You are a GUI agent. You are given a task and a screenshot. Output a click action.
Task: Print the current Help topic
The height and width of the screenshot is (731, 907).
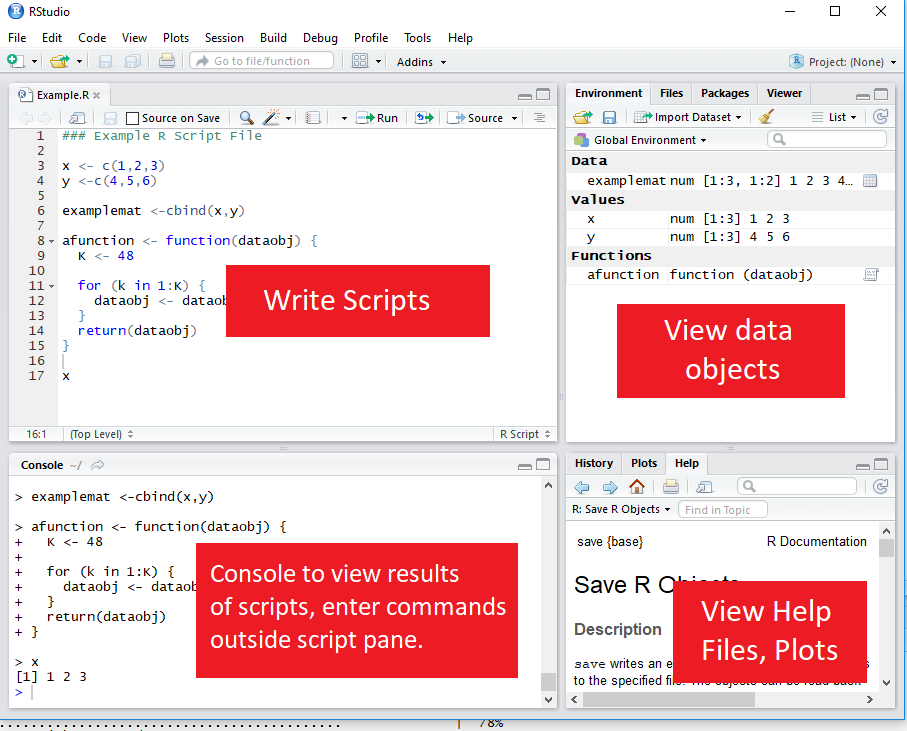pyautogui.click(x=670, y=486)
